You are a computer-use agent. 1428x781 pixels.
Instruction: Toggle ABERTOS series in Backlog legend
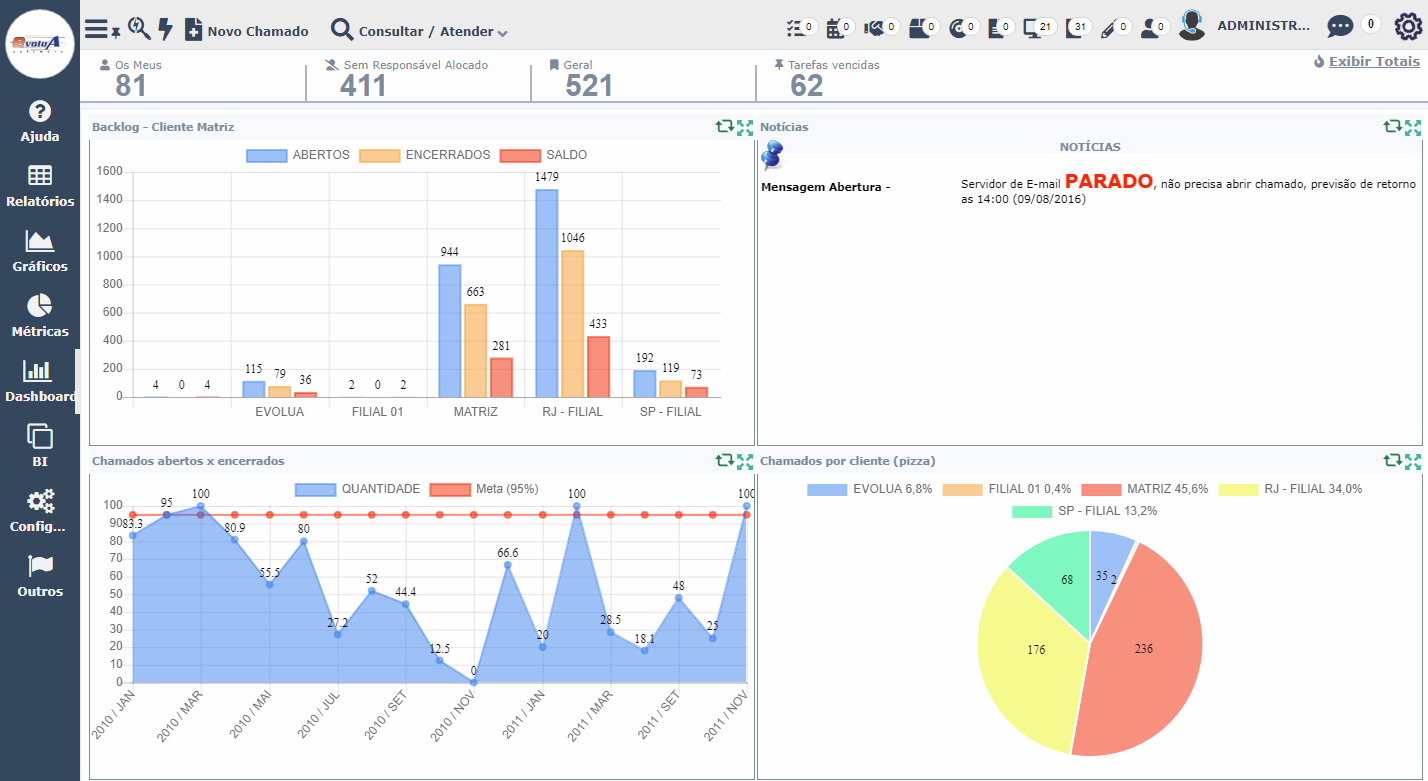pyautogui.click(x=266, y=155)
